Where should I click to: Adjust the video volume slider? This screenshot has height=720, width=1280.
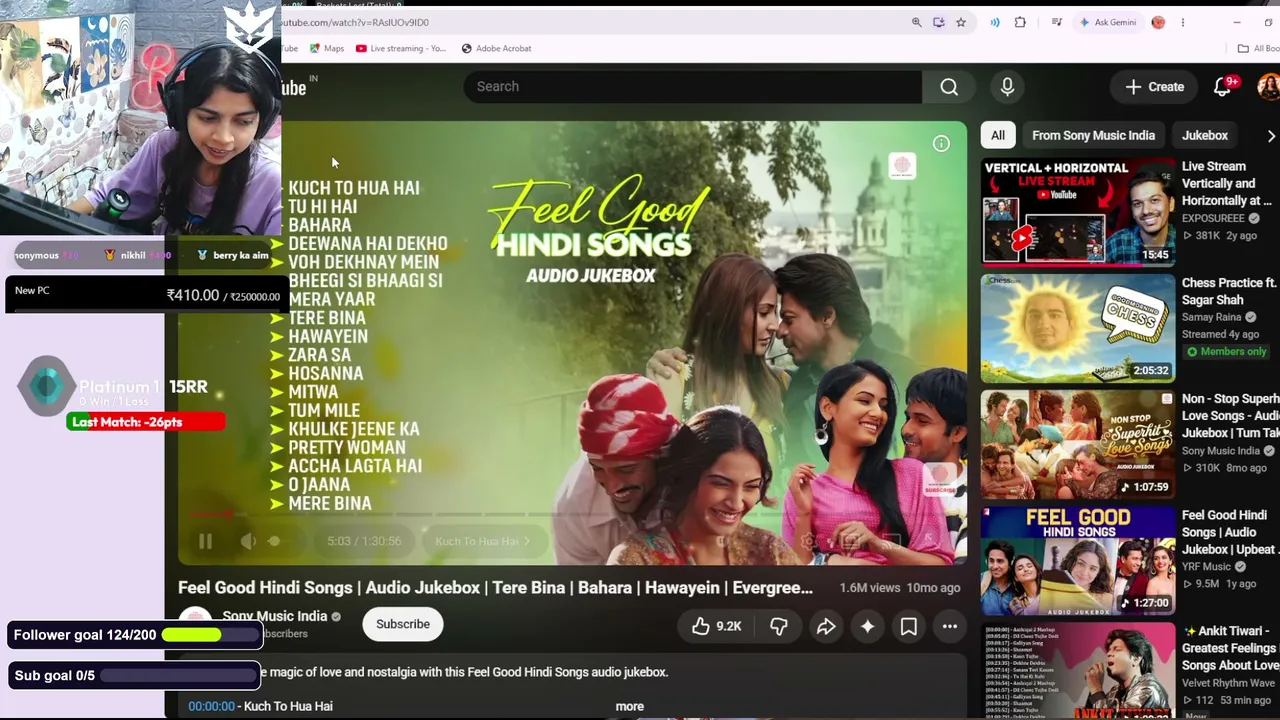point(278,541)
